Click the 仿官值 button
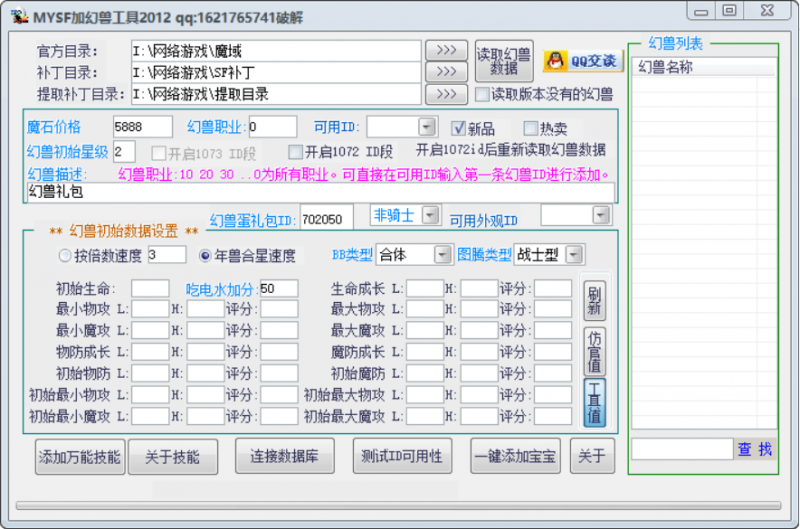 (x=594, y=352)
